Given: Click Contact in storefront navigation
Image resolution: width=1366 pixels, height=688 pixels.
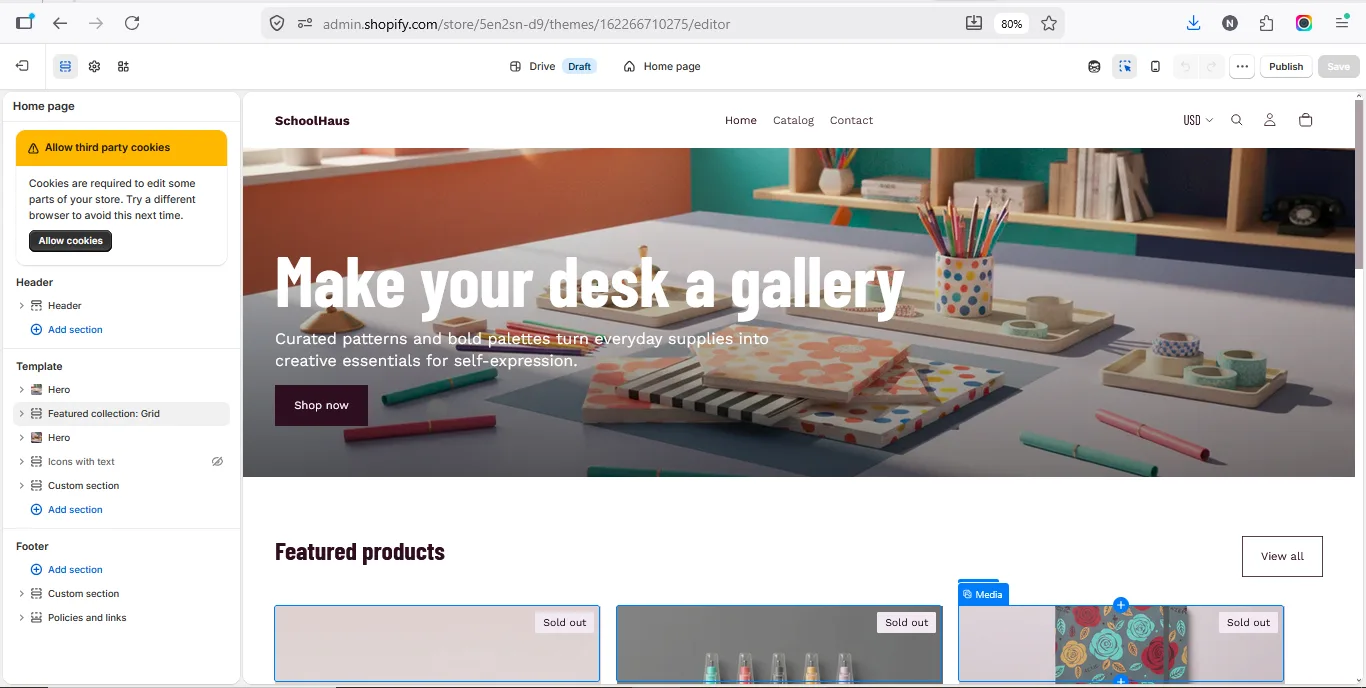Looking at the screenshot, I should 851,120.
